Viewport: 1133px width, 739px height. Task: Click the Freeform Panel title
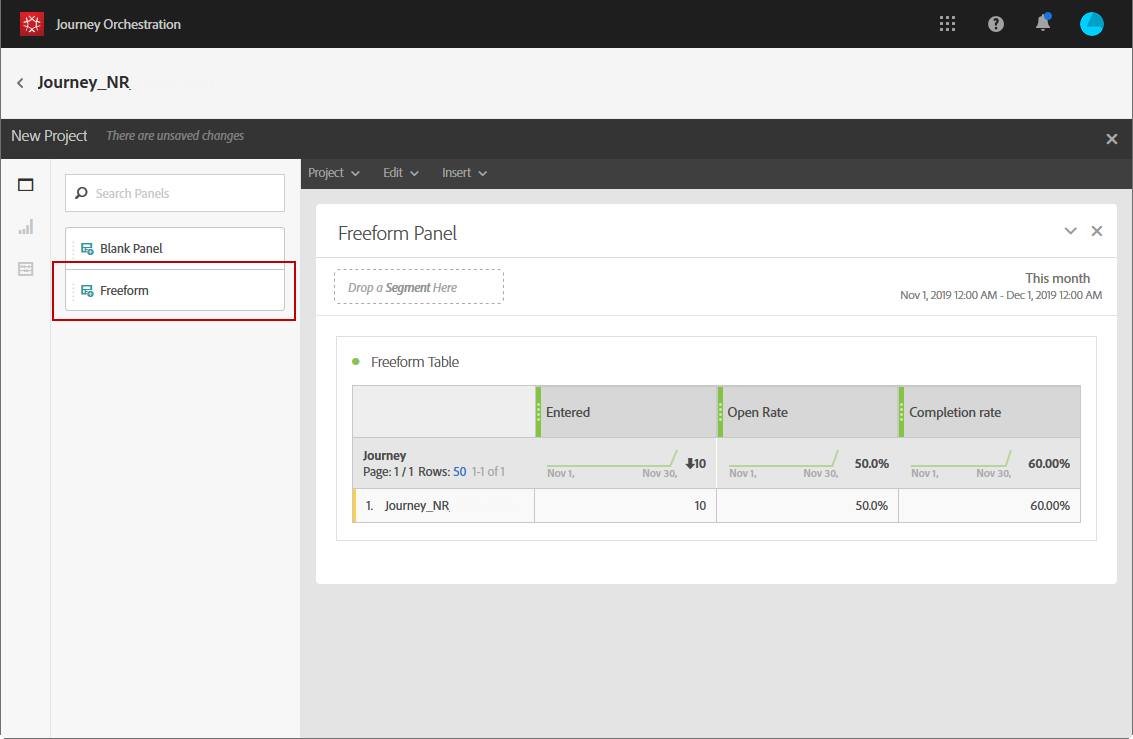(x=397, y=233)
